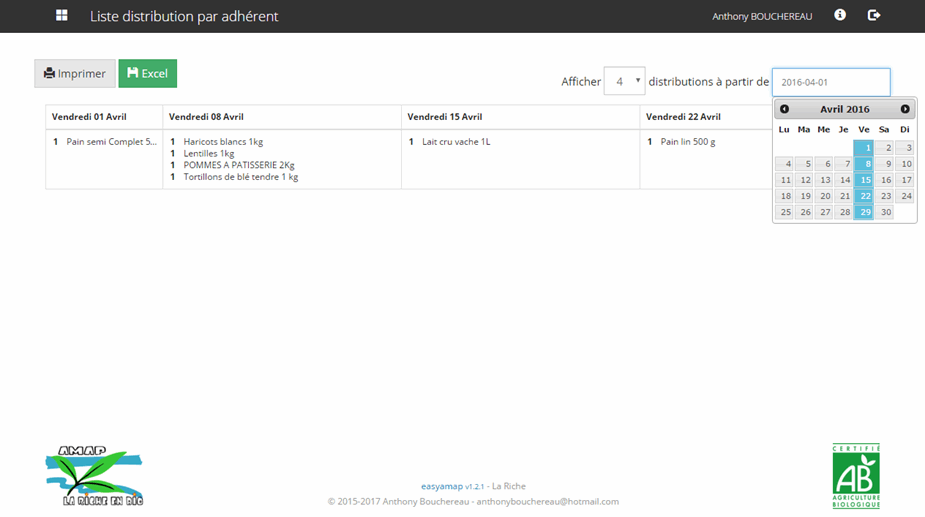925x517 pixels.
Task: Go to next month in calendar
Action: point(905,109)
